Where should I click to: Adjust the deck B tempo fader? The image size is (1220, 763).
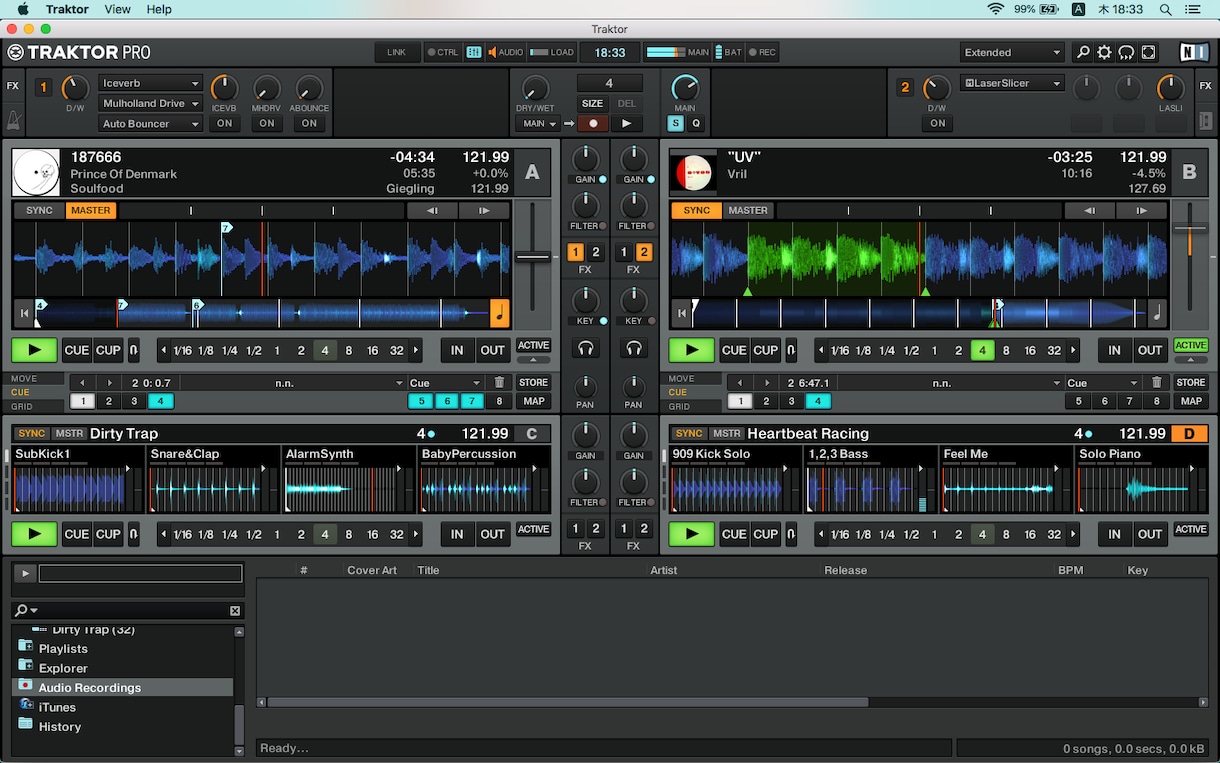coord(1190,228)
